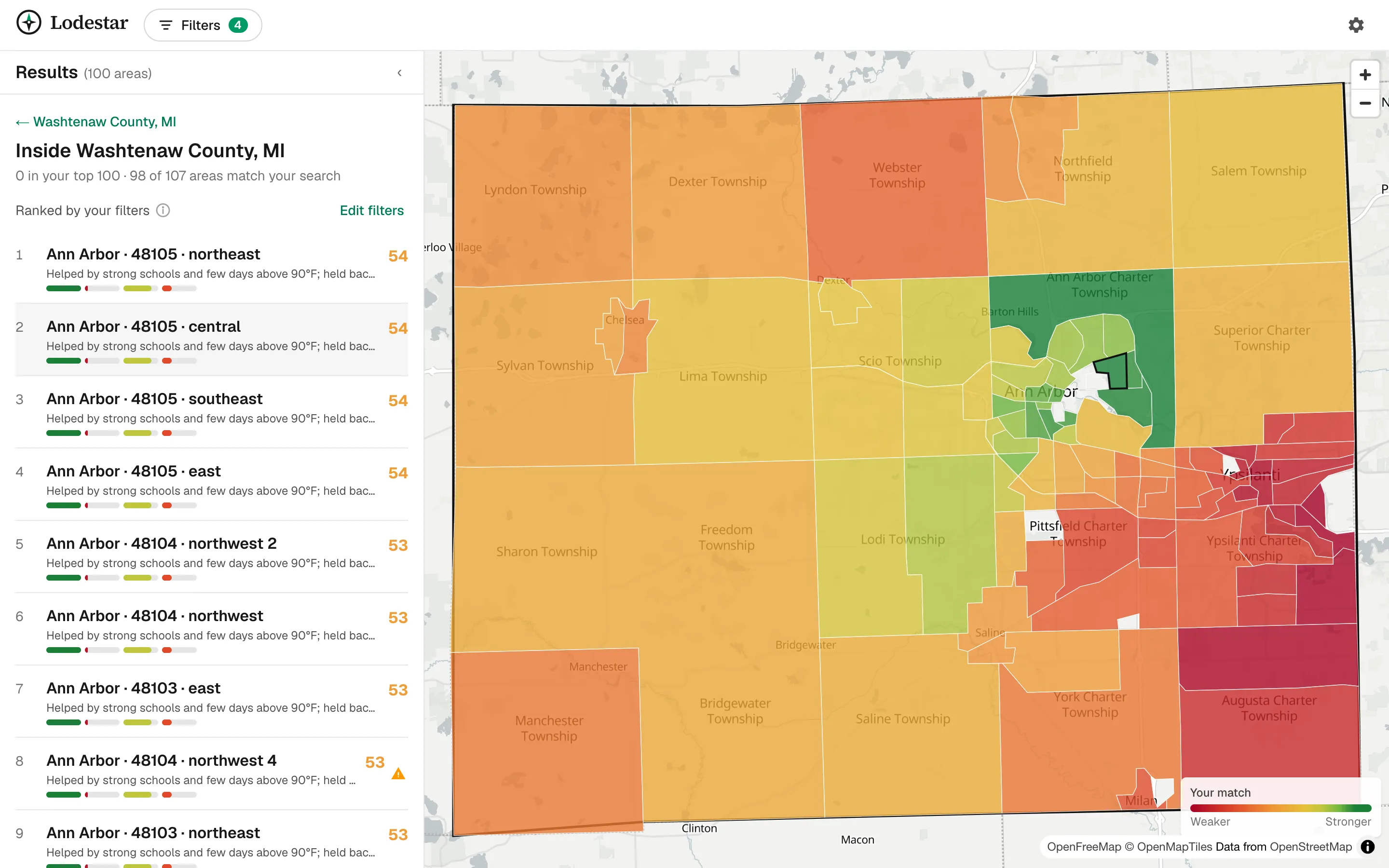The height and width of the screenshot is (868, 1389).
Task: Collapse the Results panel with the chevron
Action: click(x=399, y=73)
